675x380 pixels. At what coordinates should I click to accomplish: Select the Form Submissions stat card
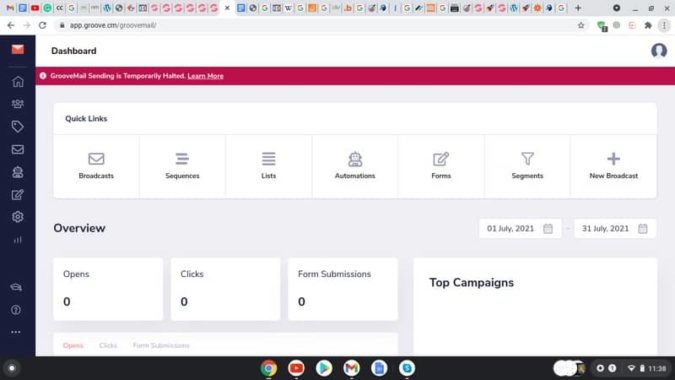(x=343, y=289)
